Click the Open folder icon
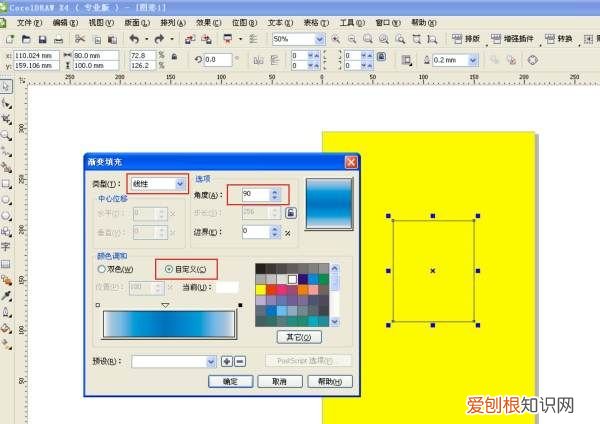600x424 pixels. coord(26,39)
